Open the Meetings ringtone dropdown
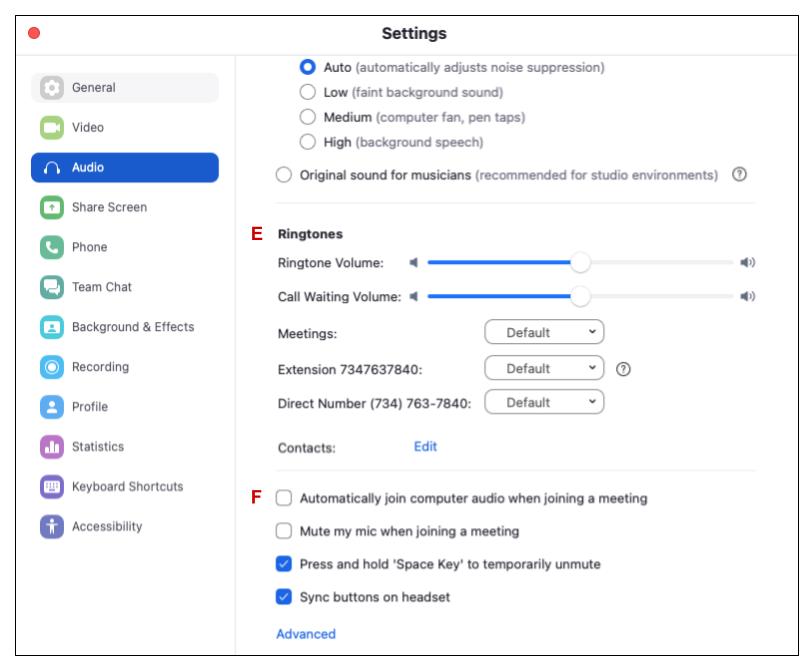This screenshot has height=664, width=808. [545, 333]
